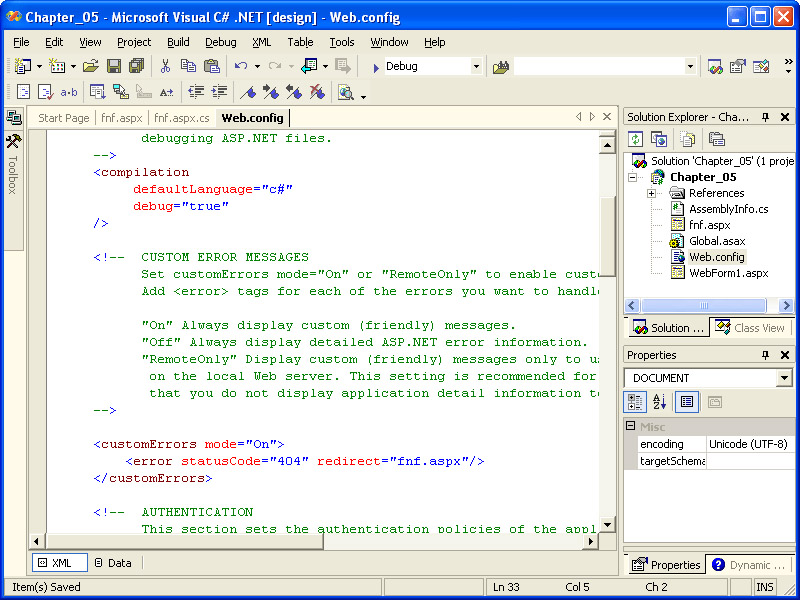Select Global.asax in Solution Explorer
The image size is (800, 600).
(716, 241)
